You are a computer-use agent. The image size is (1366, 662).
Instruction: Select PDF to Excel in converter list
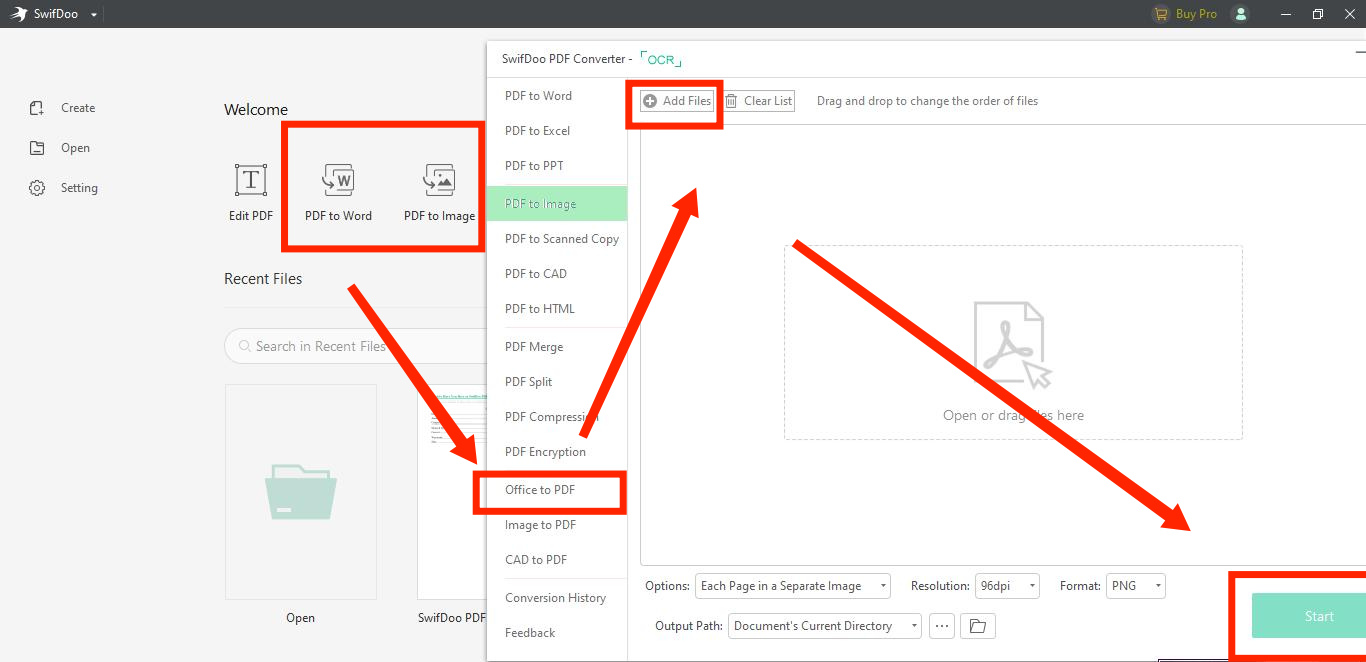pos(557,131)
